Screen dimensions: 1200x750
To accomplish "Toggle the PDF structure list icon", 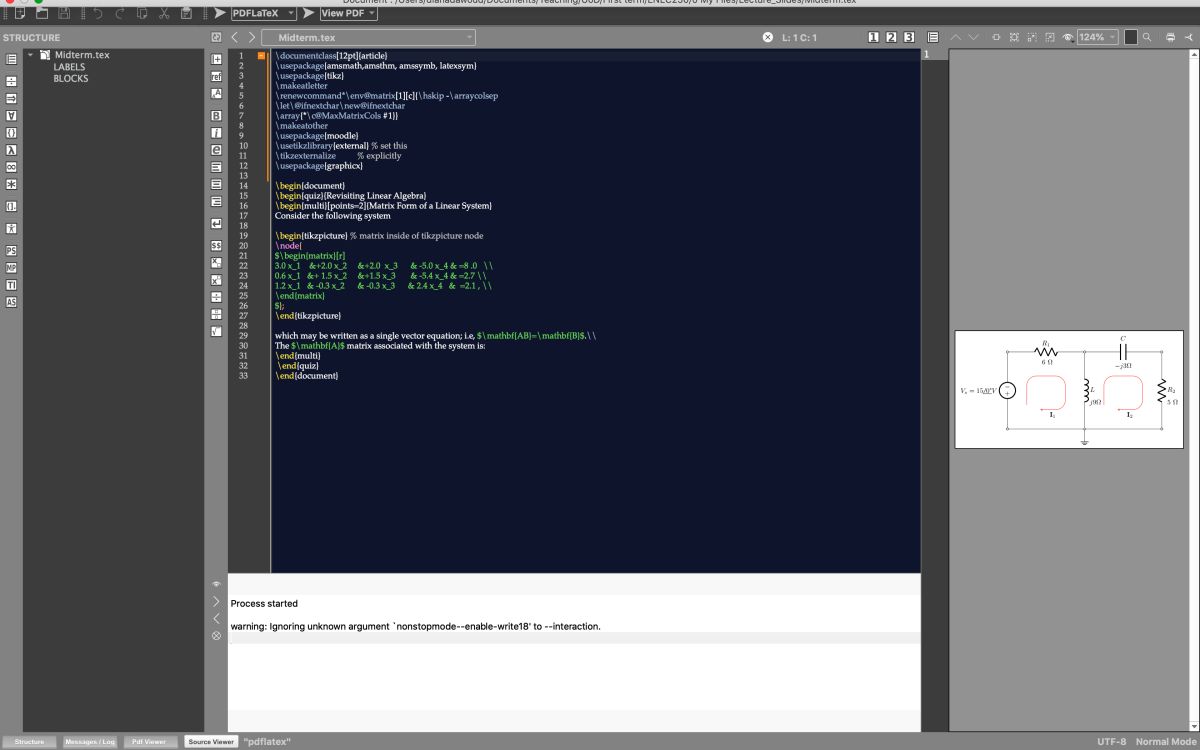I will (x=933, y=37).
